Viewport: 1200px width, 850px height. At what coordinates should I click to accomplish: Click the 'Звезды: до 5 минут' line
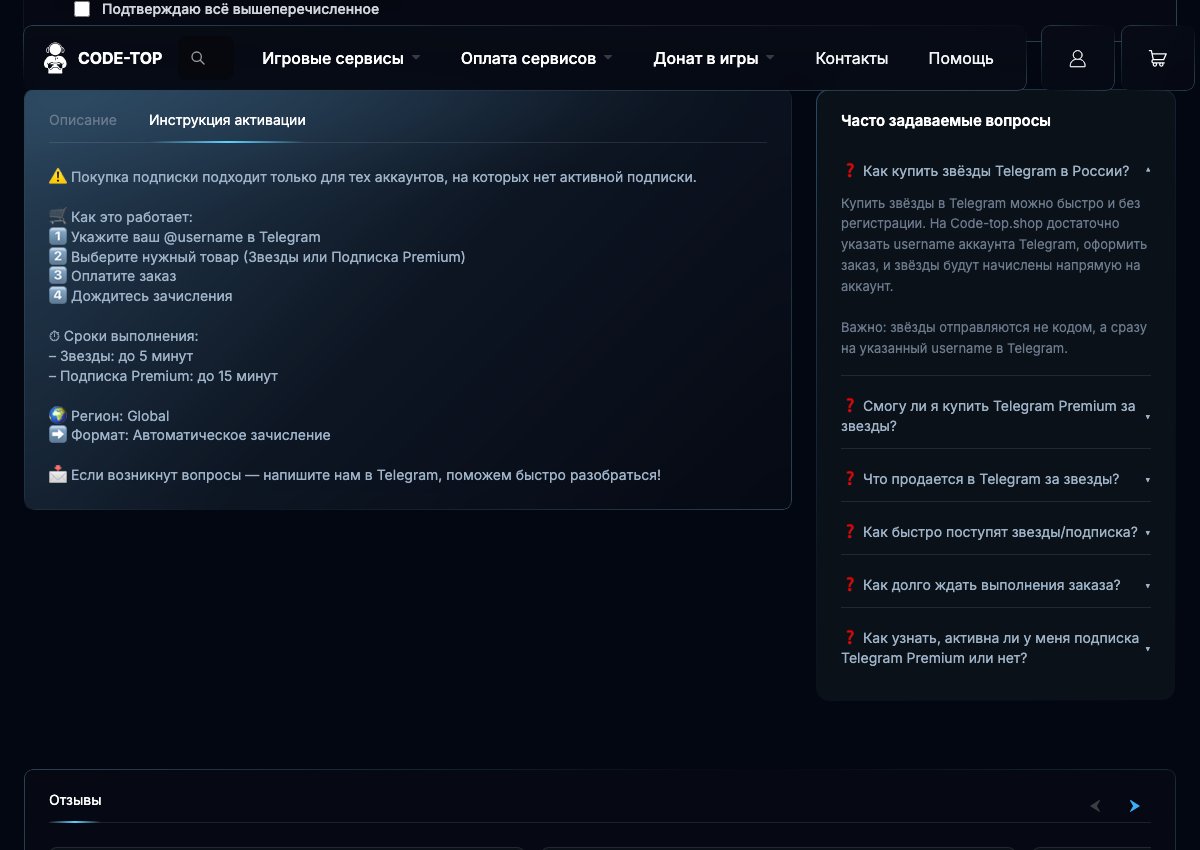click(x=121, y=356)
